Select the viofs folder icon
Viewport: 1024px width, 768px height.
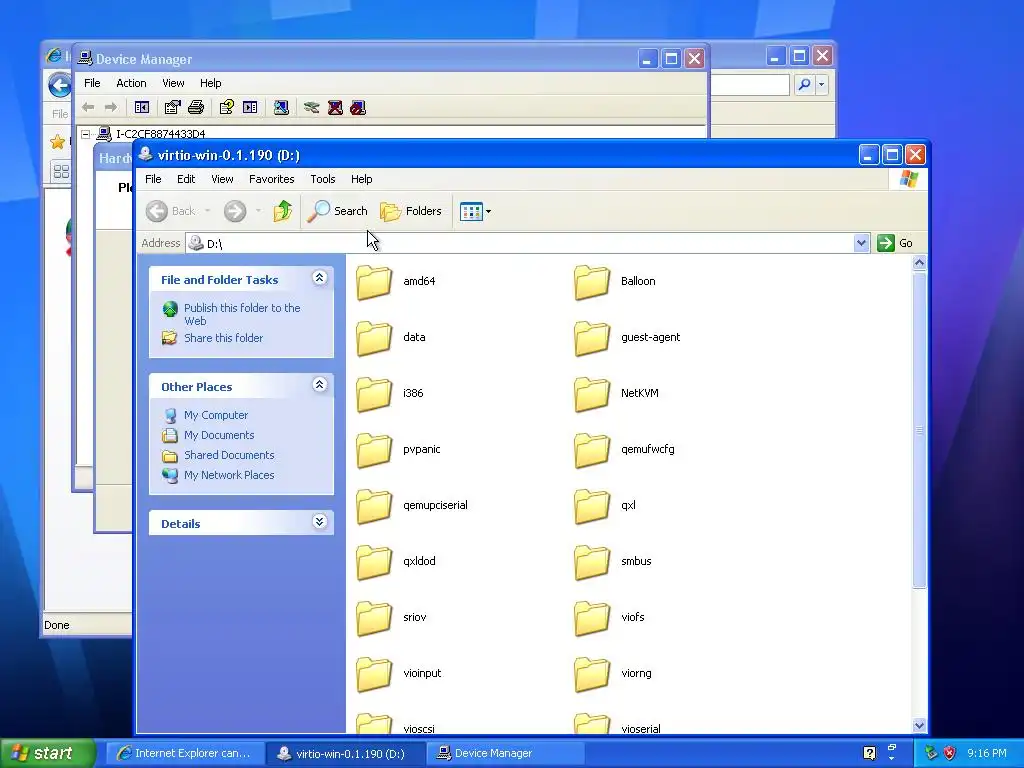pyautogui.click(x=592, y=618)
